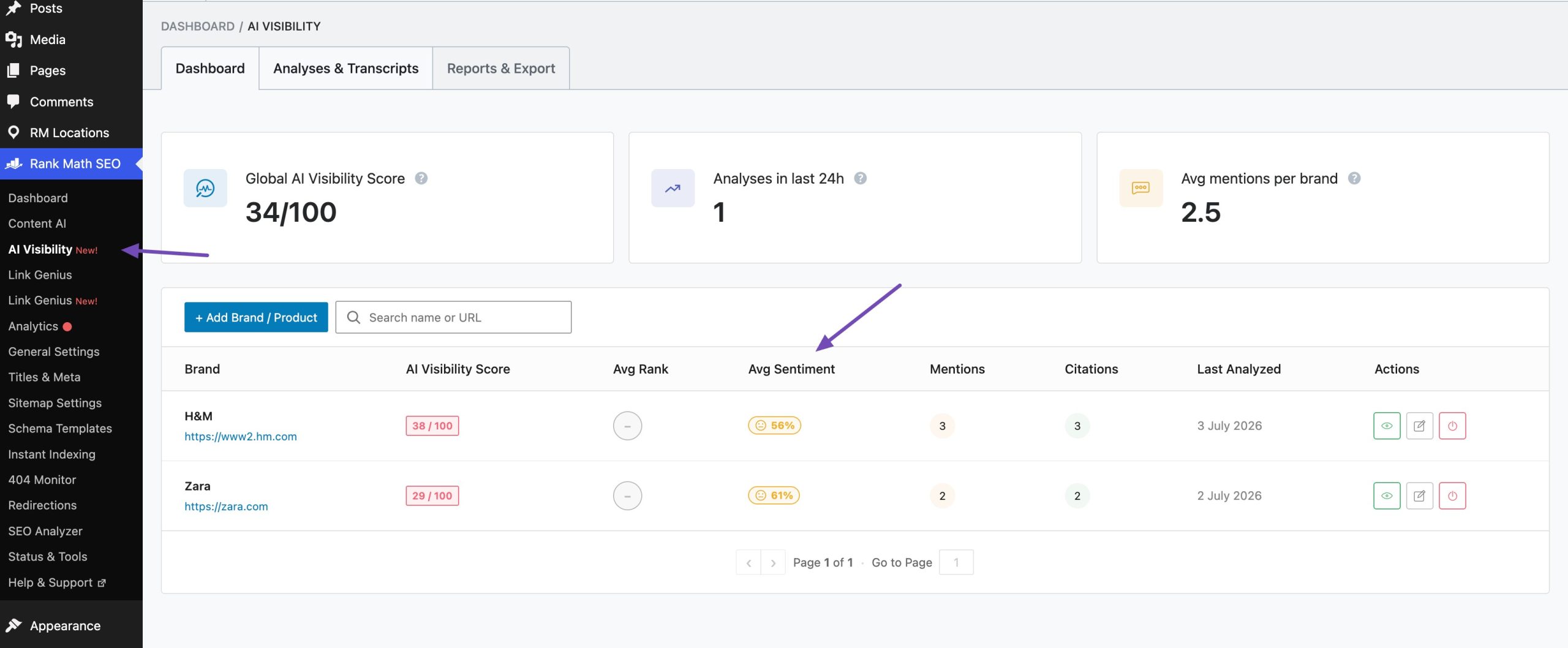Disable the Zara brand with the power icon

[1452, 495]
